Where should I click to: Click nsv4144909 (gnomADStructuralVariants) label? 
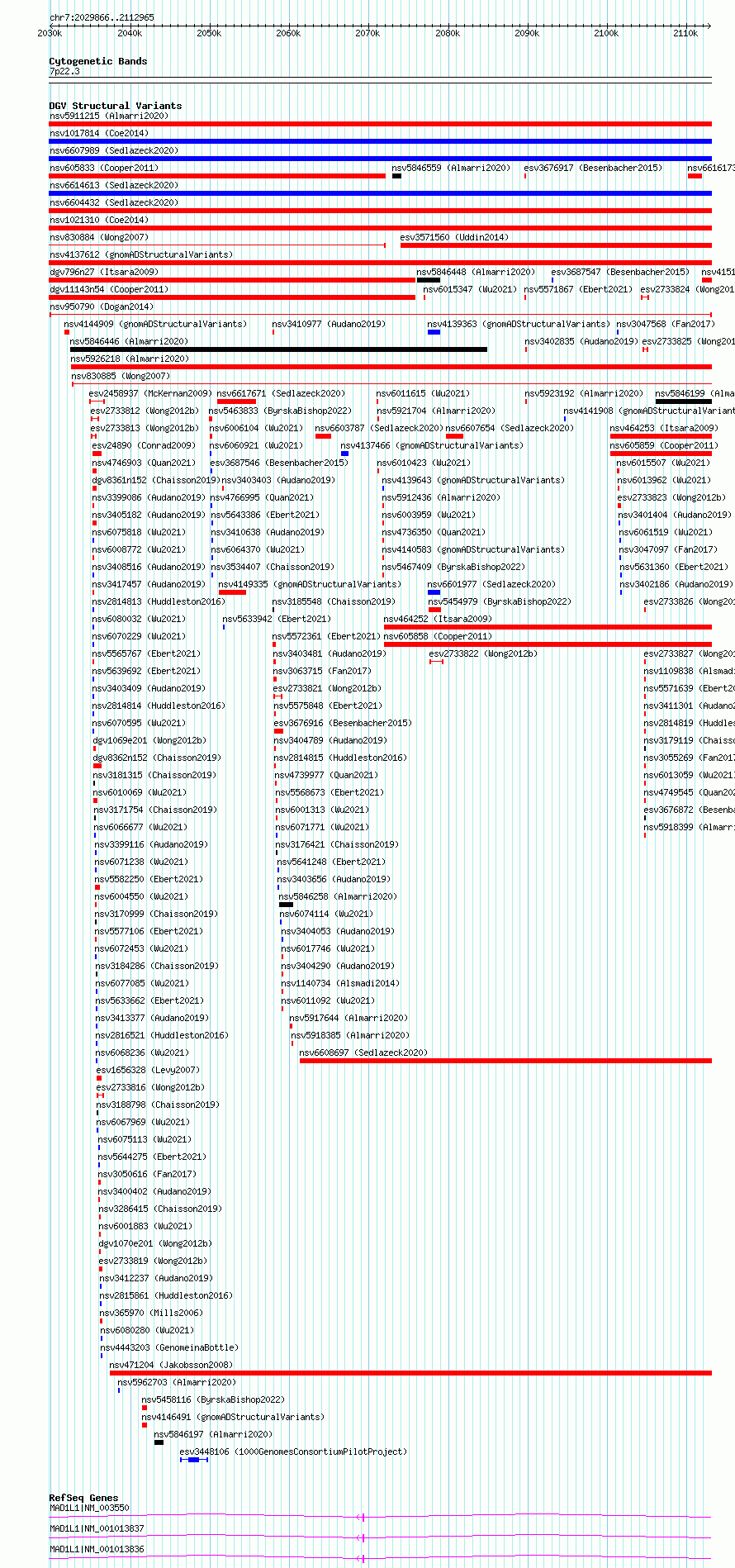click(x=155, y=324)
